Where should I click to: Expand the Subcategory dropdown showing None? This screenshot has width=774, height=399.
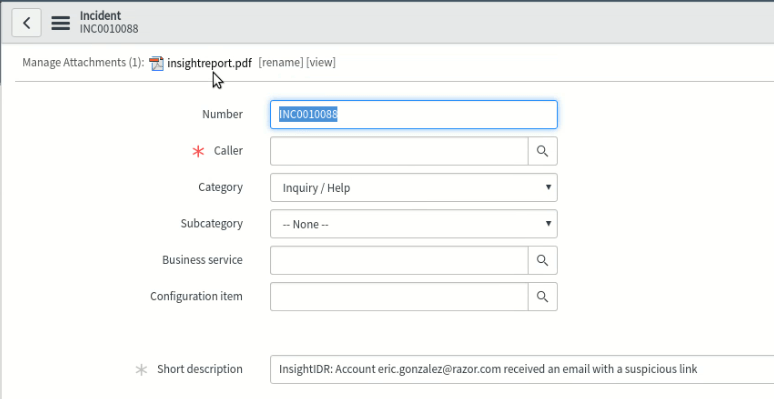pos(414,224)
